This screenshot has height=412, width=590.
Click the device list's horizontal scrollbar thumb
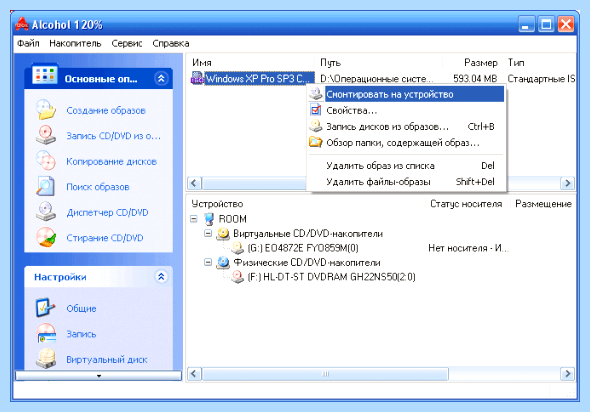click(325, 374)
